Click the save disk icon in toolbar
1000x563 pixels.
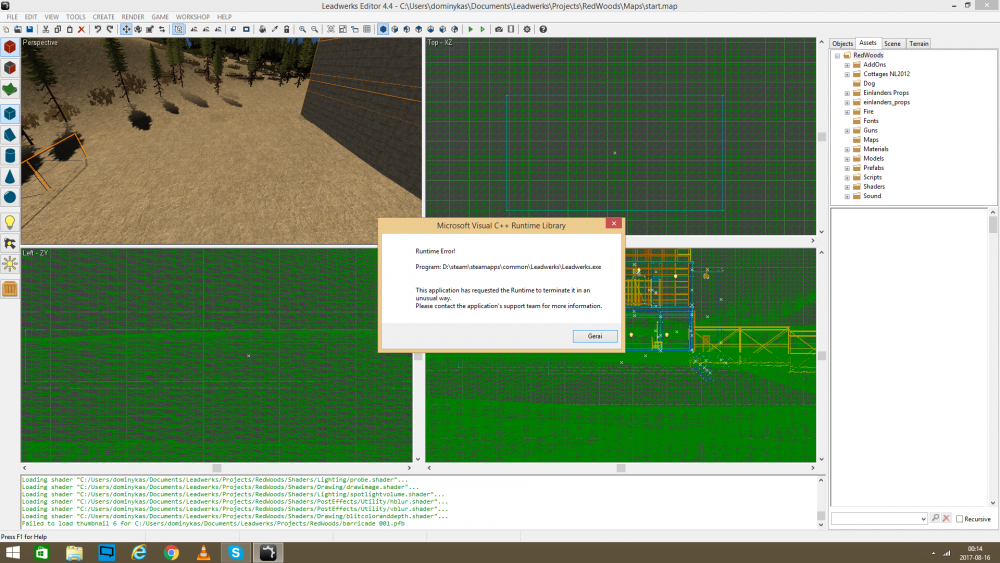(30, 29)
